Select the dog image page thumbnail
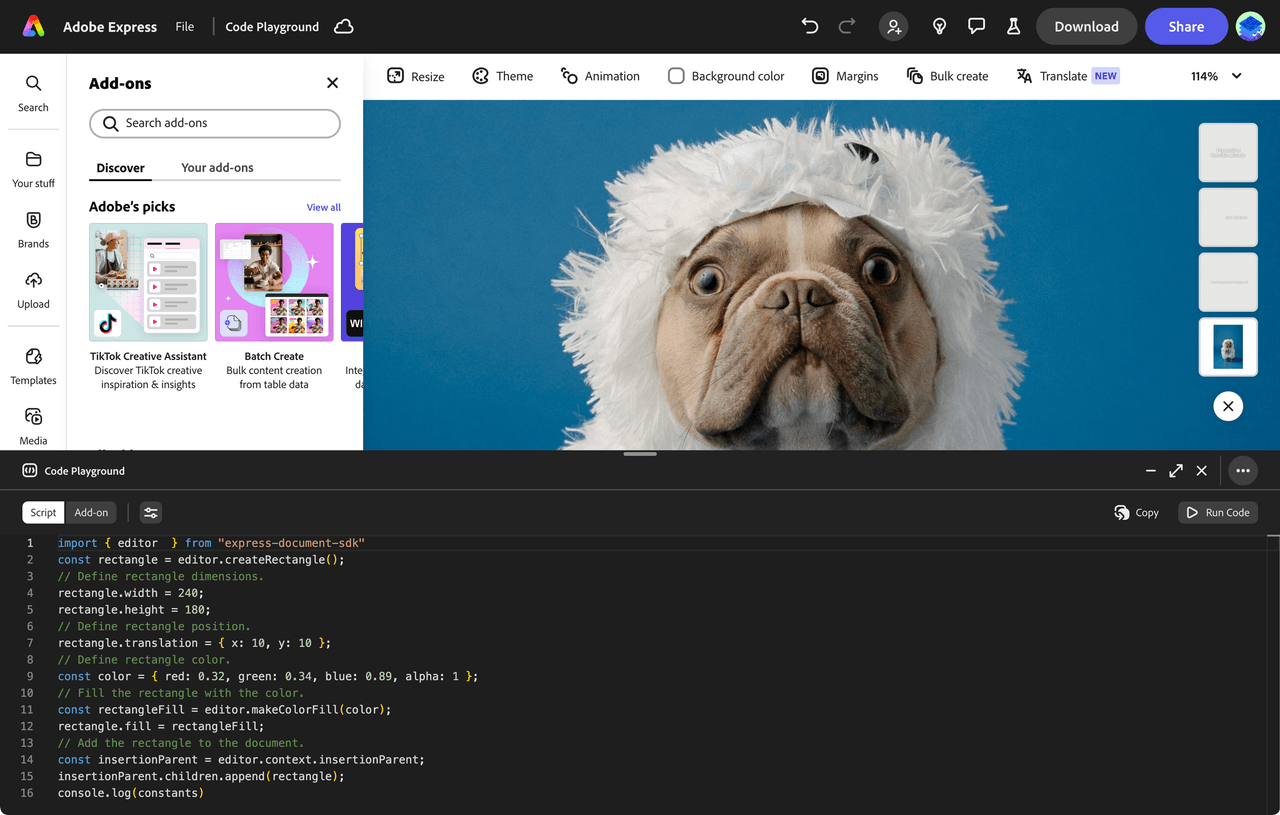This screenshot has width=1280, height=815. pos(1228,347)
